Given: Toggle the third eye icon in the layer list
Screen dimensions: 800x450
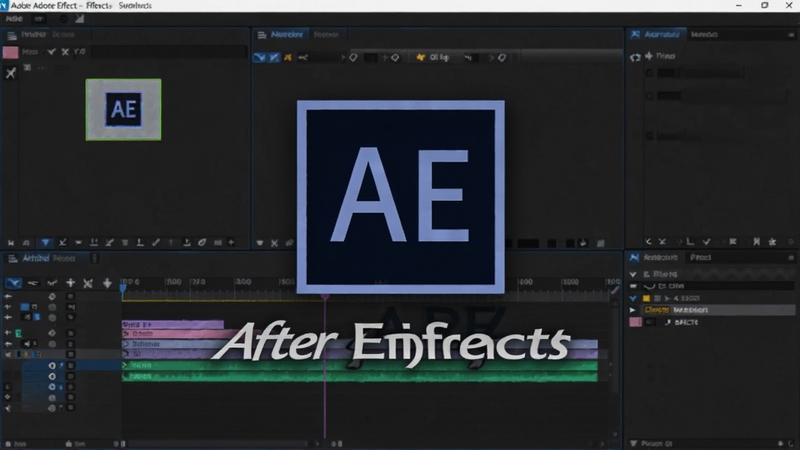Looking at the screenshot, I should 52,387.
